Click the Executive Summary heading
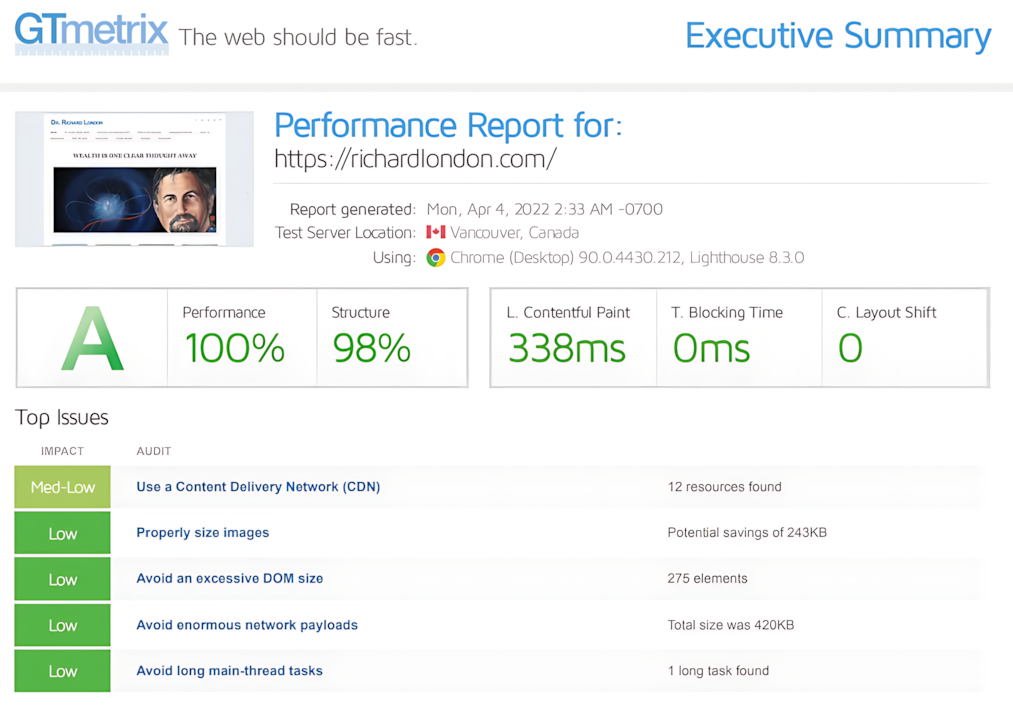 [x=838, y=36]
